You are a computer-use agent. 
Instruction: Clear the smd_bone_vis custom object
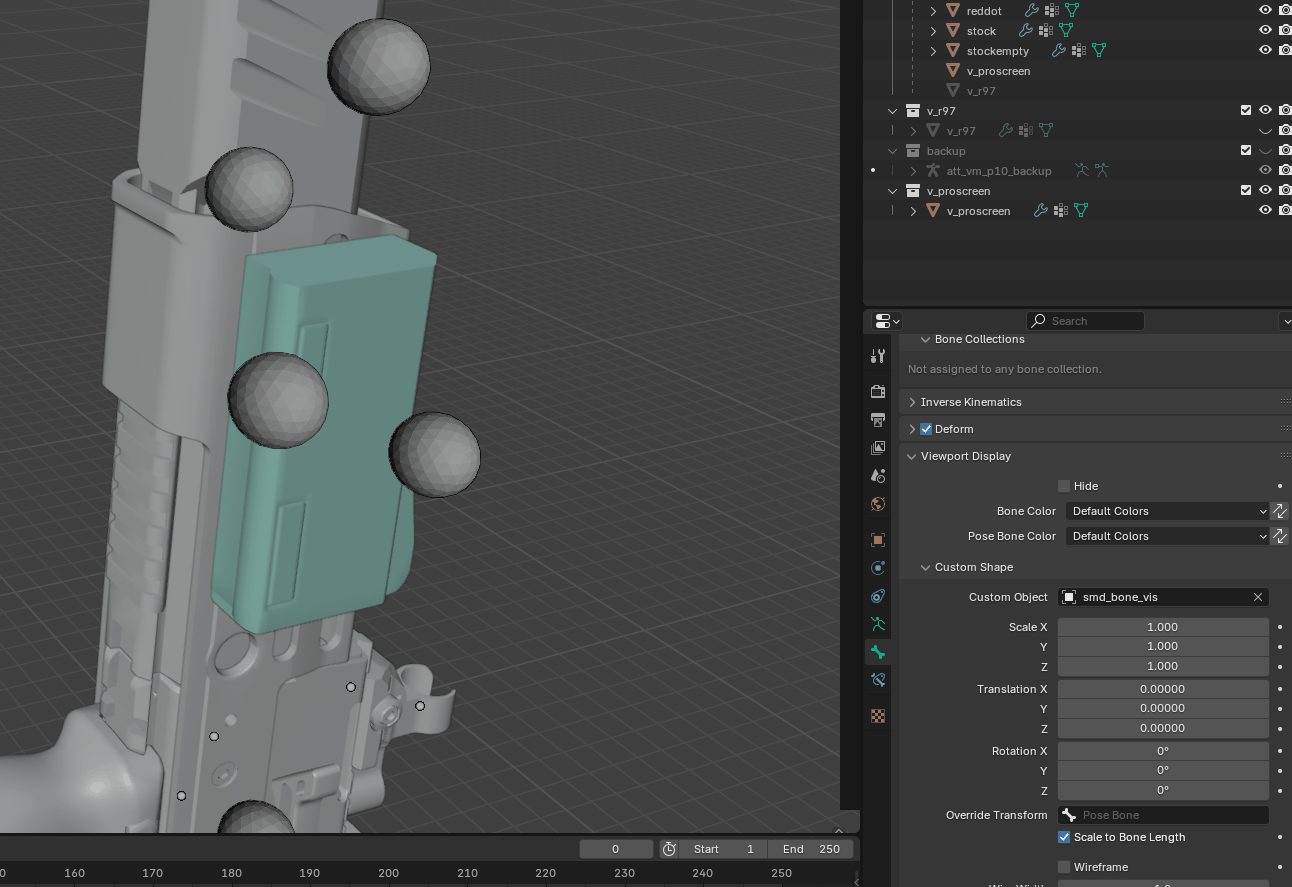pos(1258,597)
